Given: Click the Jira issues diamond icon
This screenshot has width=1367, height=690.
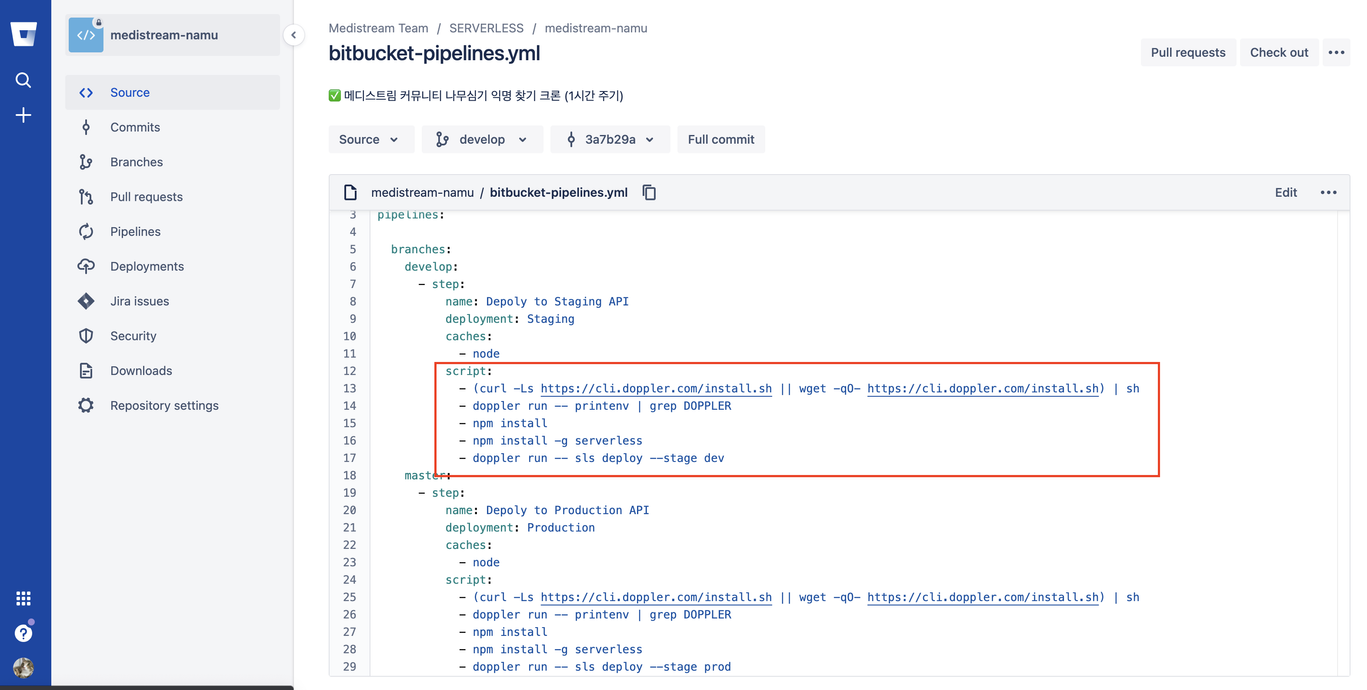Looking at the screenshot, I should (86, 301).
